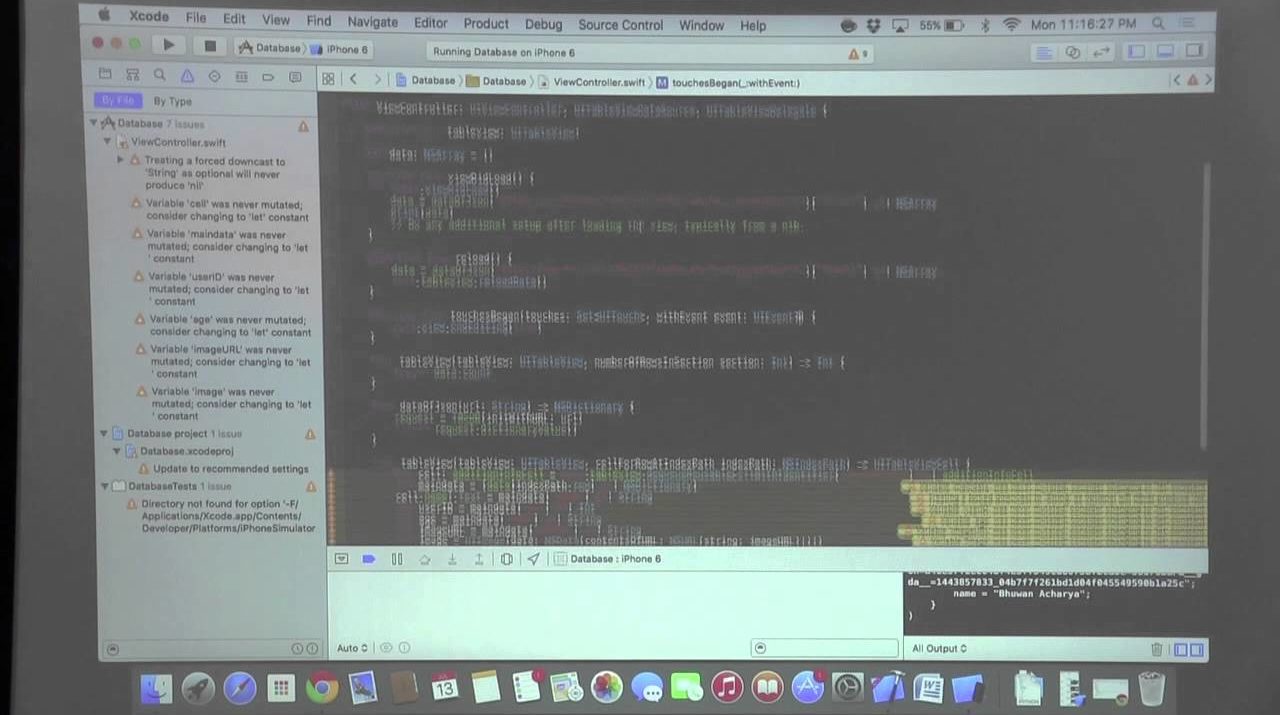Select the iPhone 6 run destination
Image resolution: width=1280 pixels, height=715 pixels.
340,49
